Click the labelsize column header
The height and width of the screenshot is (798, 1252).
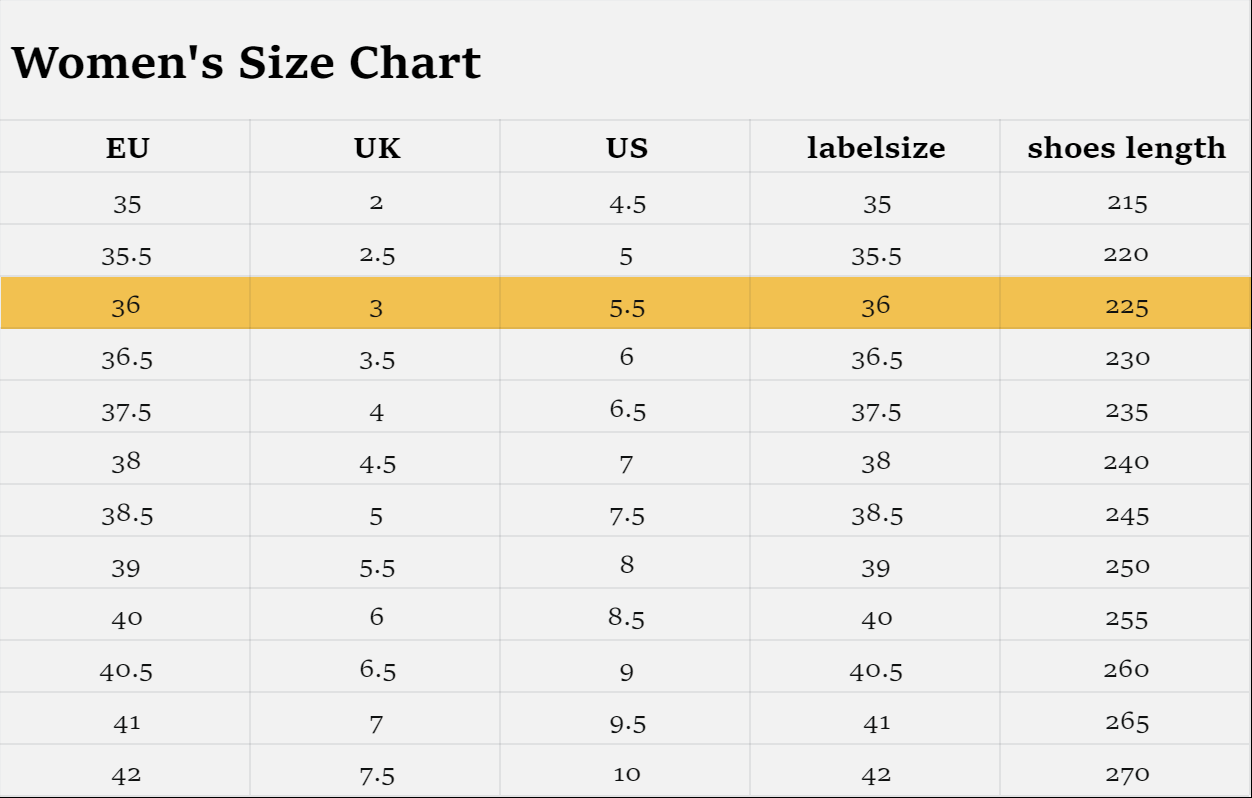[x=876, y=148]
